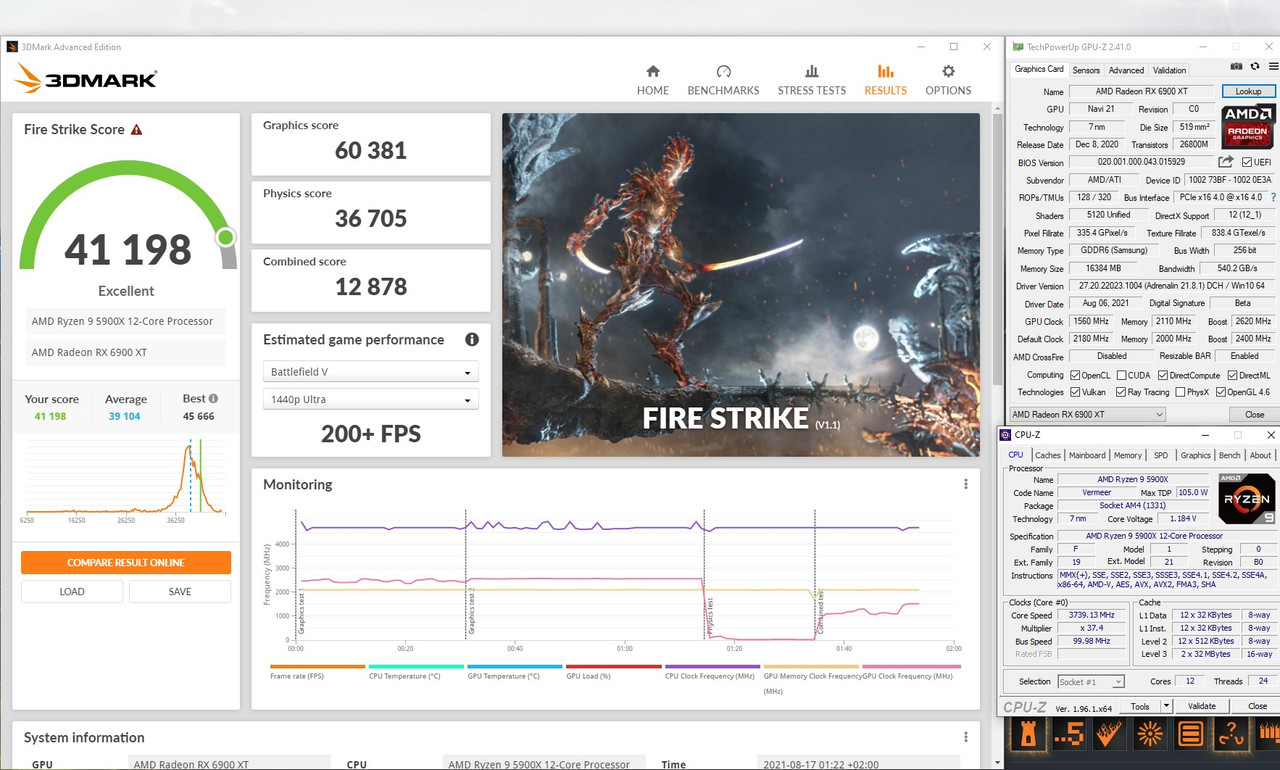The image size is (1280, 770).
Task: Open the GPU-Z hamburger menu icon
Action: 1271,66
